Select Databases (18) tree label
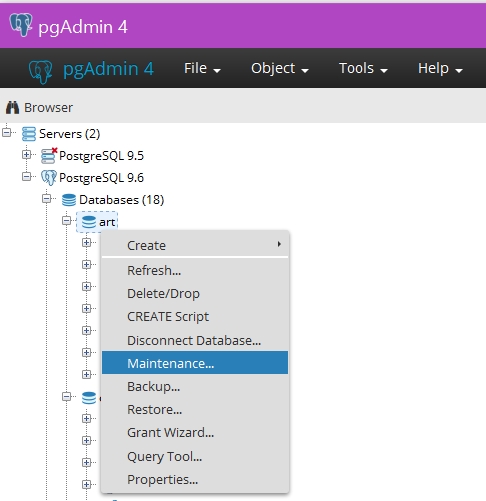This screenshot has width=486, height=501. (x=122, y=200)
